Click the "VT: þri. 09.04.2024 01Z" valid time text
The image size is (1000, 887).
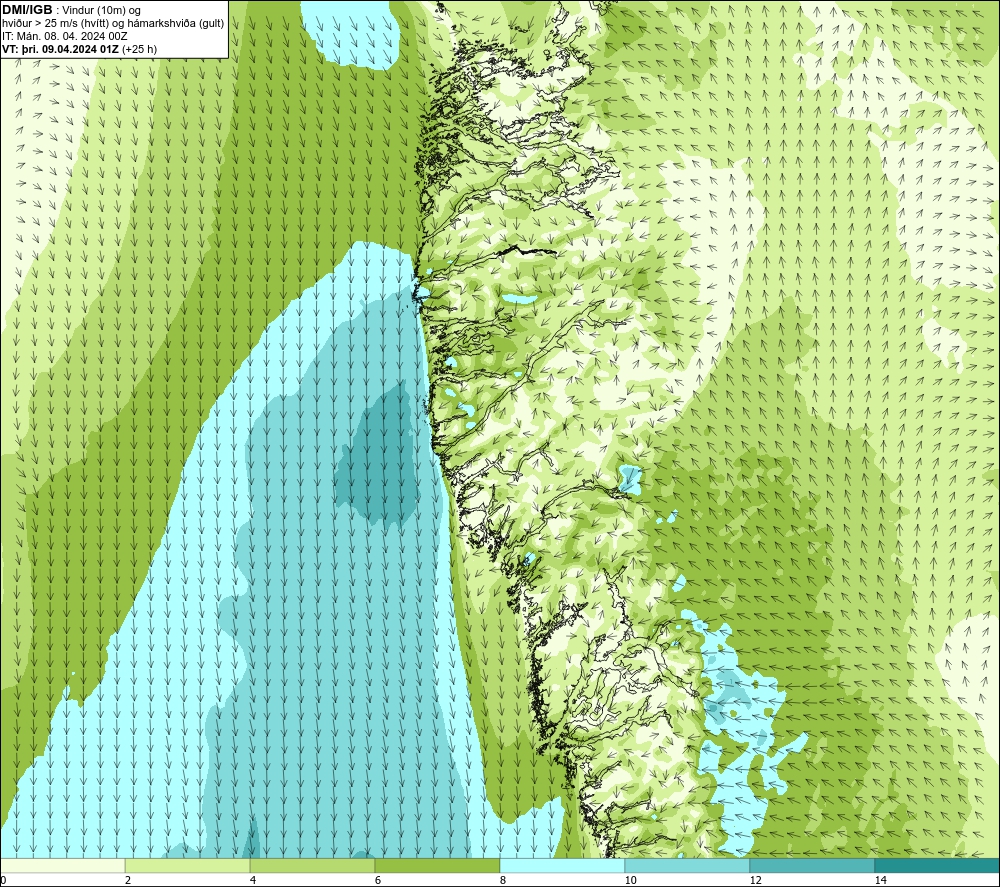61,48
